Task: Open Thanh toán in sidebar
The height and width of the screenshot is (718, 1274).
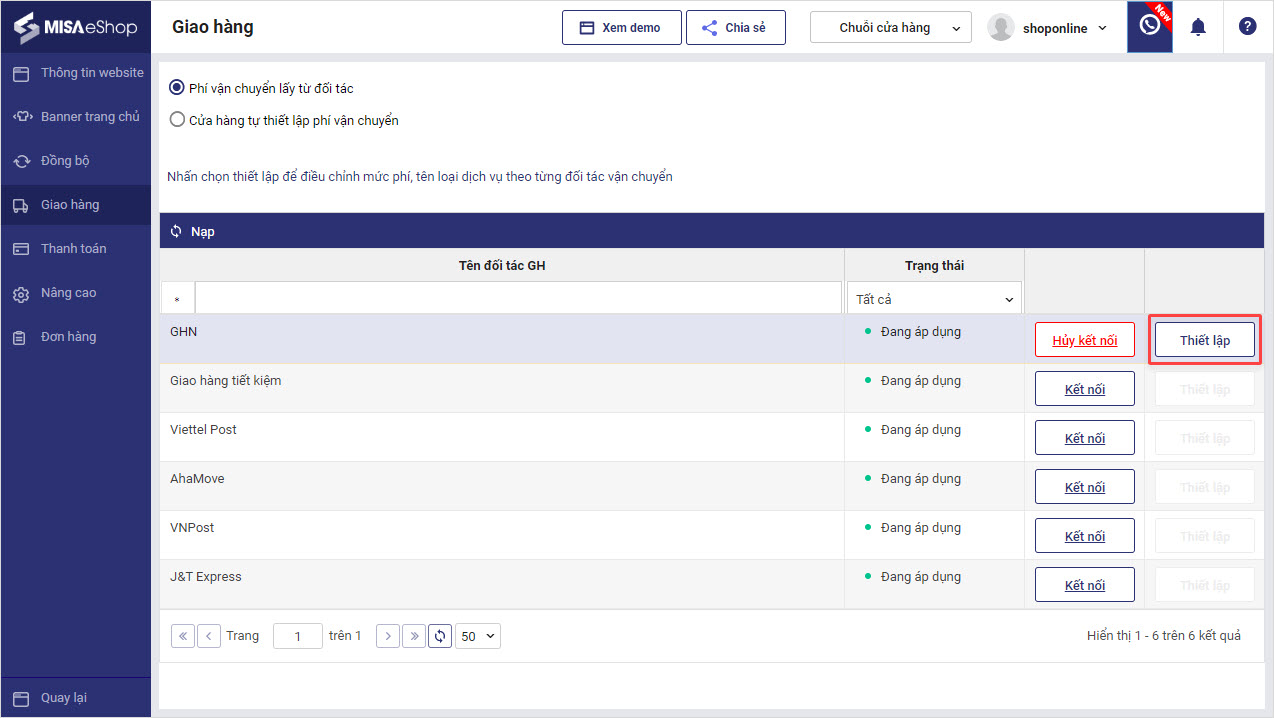Action: tap(76, 249)
